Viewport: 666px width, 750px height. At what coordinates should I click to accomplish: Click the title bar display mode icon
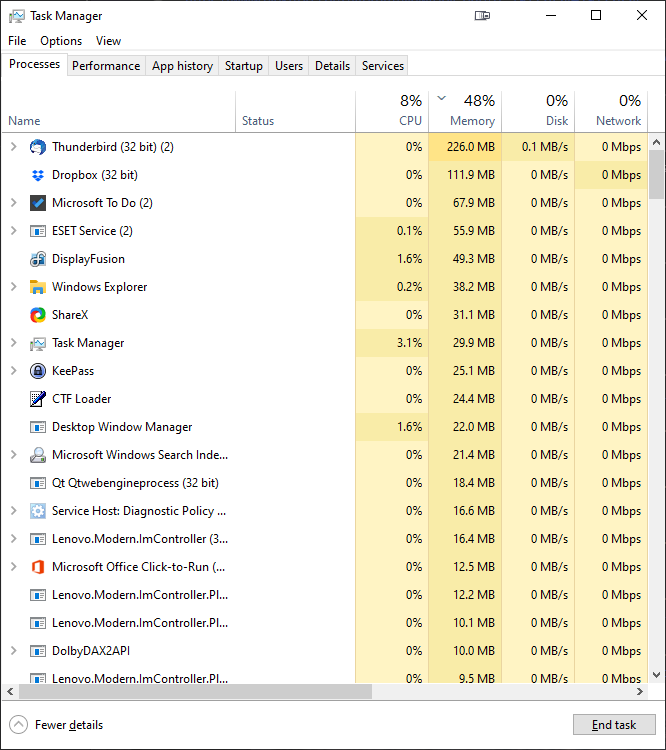482,16
